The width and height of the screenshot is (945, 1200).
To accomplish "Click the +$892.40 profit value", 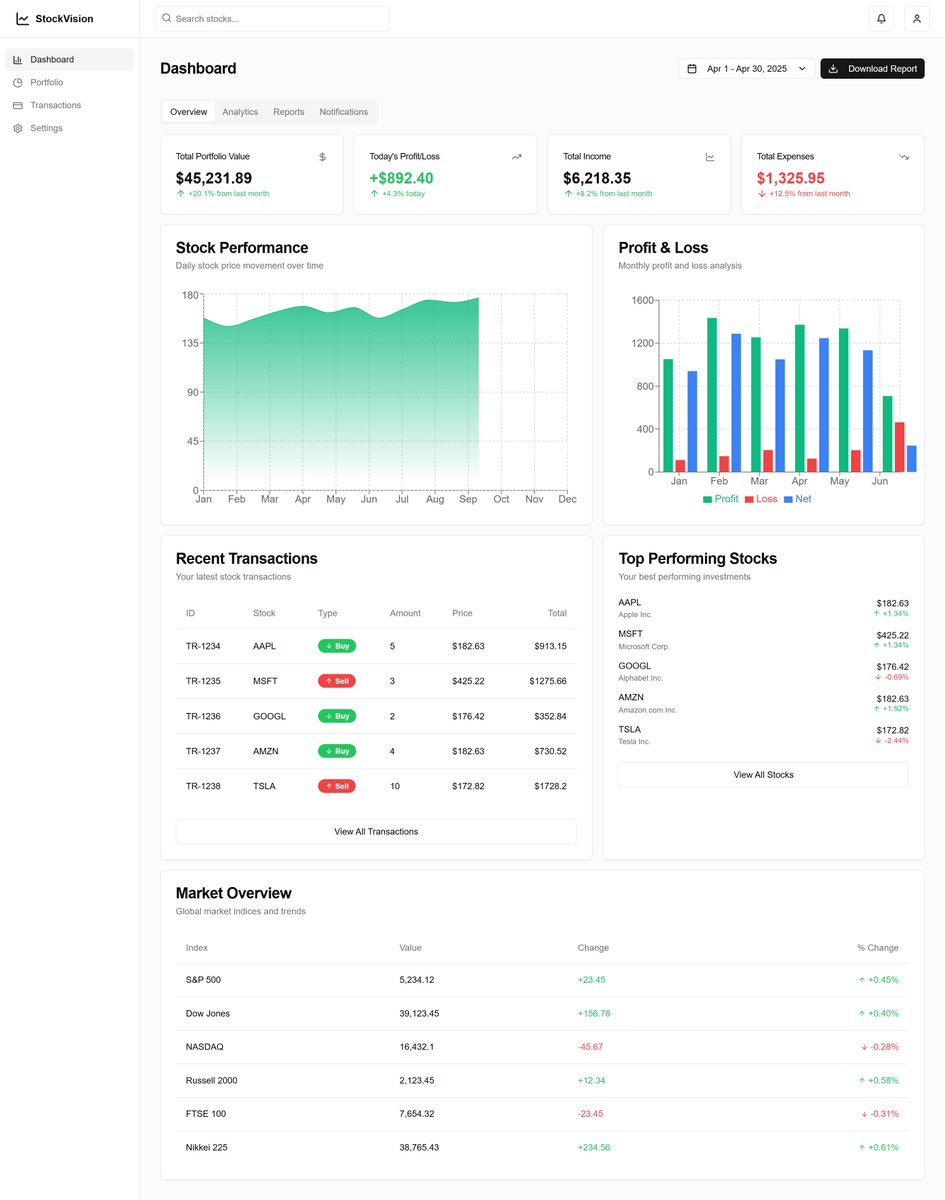I will [401, 178].
